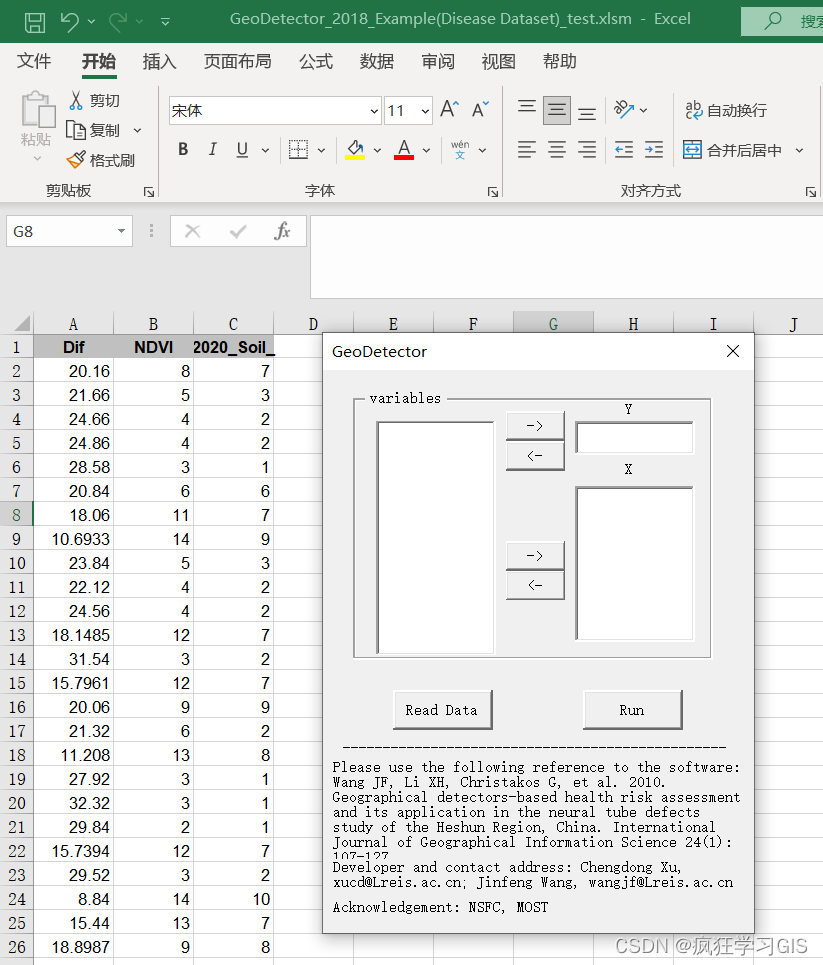The image size is (823, 965).
Task: Open the 文件 (File) tab
Action: pyautogui.click(x=34, y=61)
